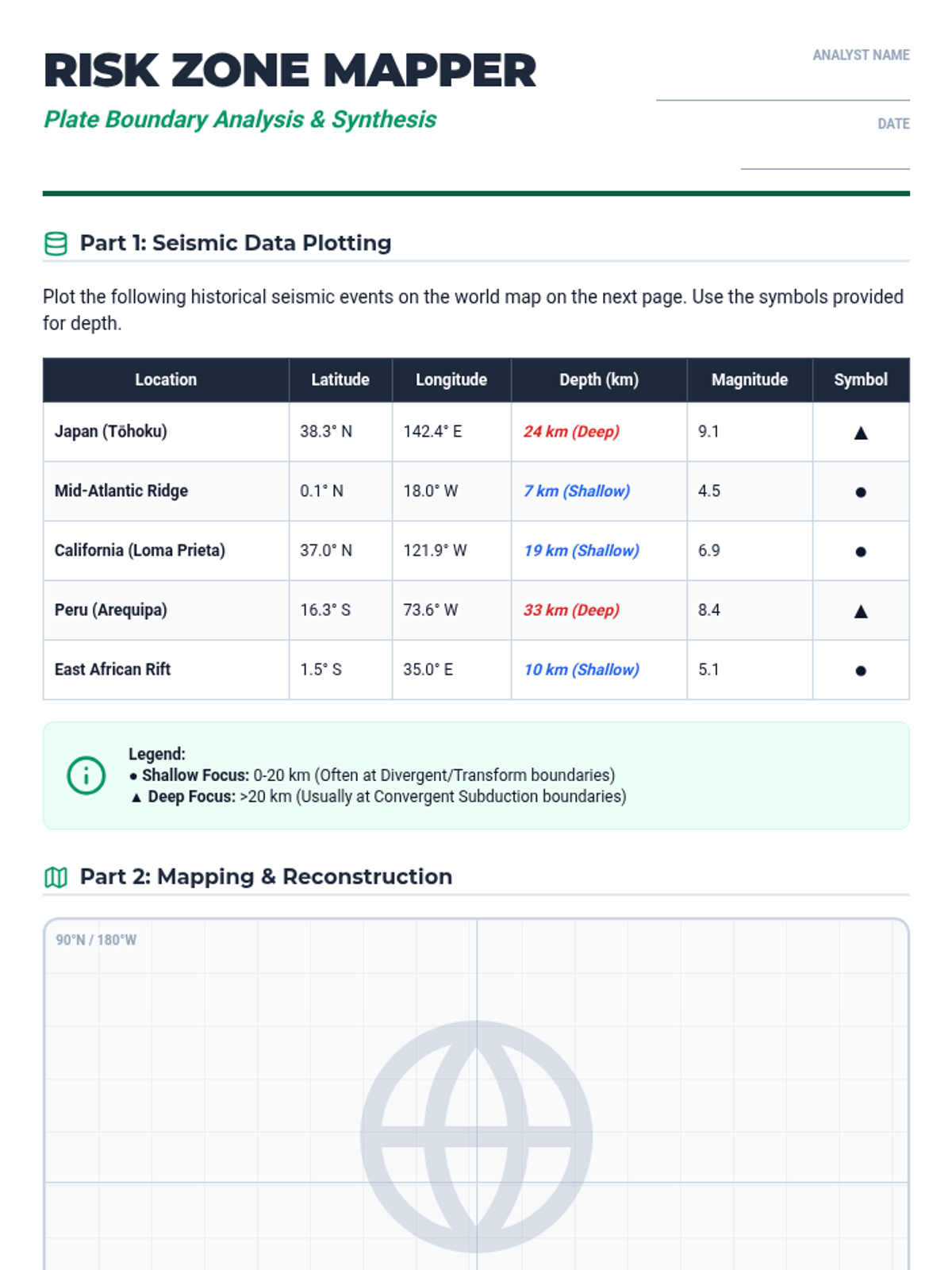Select the Depth (km) column header
Image resolution: width=952 pixels, height=1270 pixels.
(x=599, y=379)
